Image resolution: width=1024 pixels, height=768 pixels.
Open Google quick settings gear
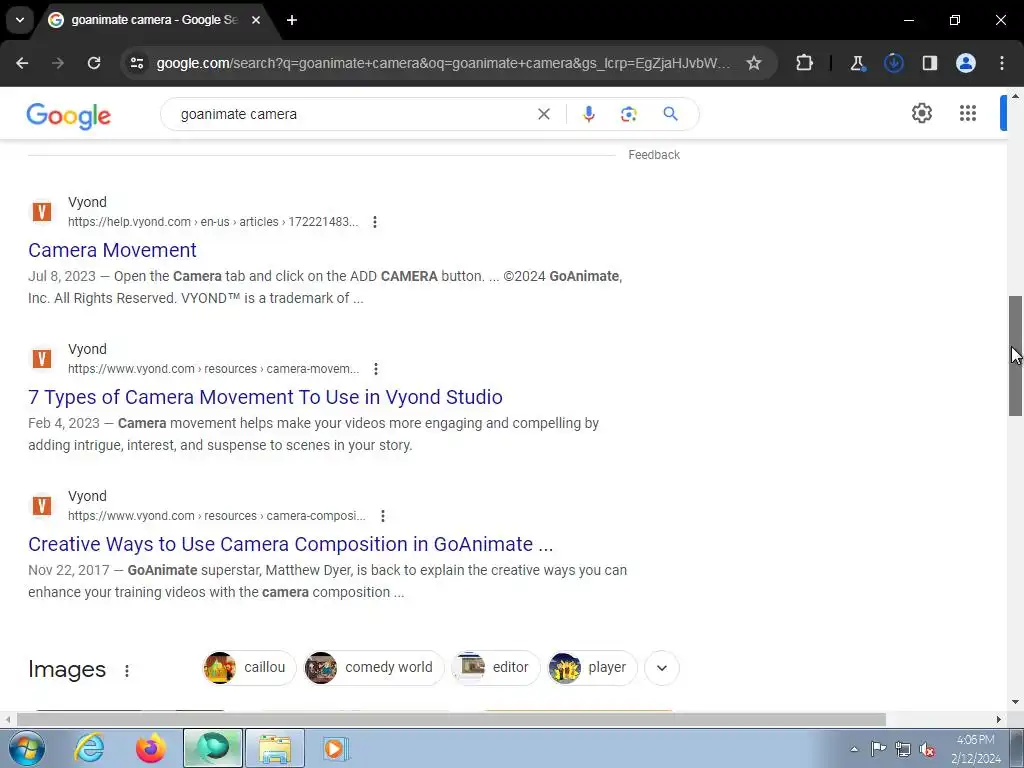pos(921,113)
